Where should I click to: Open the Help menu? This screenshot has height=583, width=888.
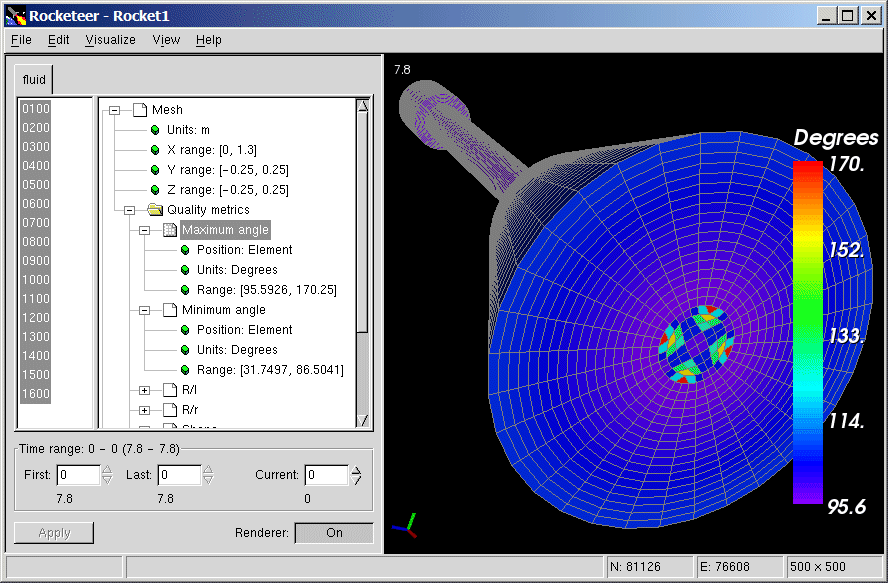(x=208, y=40)
